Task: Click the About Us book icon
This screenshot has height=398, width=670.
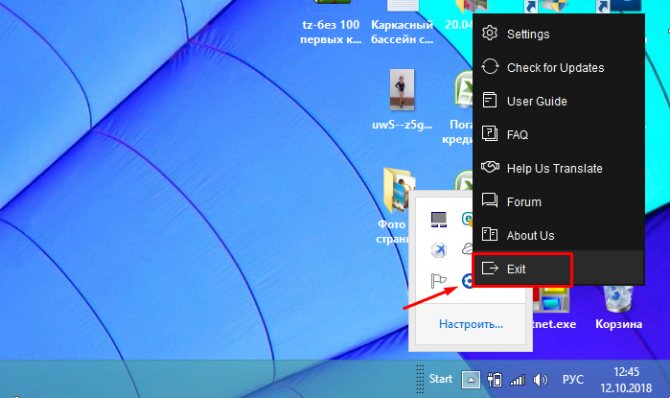Action: 490,234
